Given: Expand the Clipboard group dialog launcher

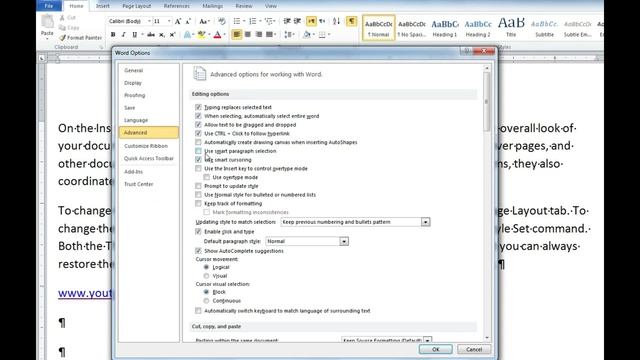Looking at the screenshot, I should tap(101, 47).
